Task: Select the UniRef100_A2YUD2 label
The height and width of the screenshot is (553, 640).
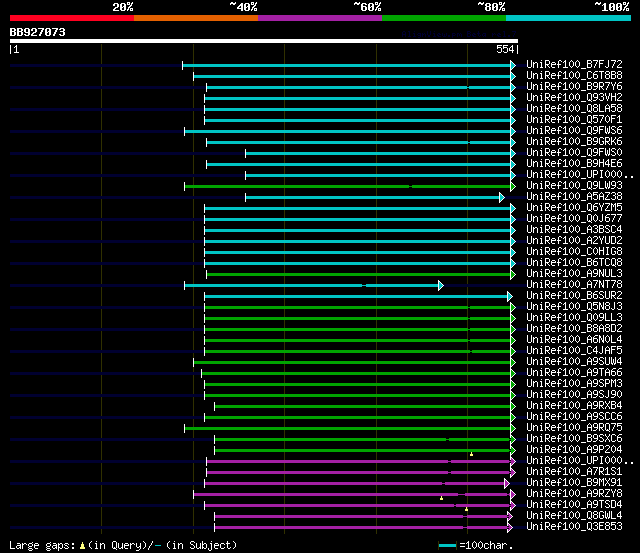Action: click(x=574, y=241)
